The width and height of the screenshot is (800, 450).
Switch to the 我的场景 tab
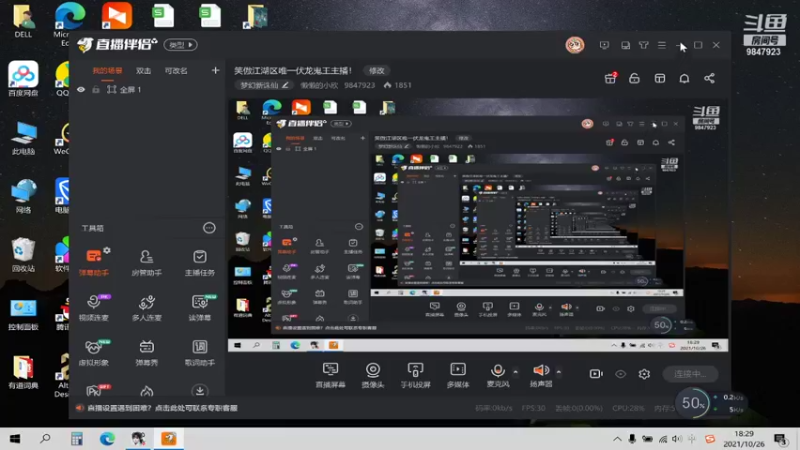(x=107, y=71)
